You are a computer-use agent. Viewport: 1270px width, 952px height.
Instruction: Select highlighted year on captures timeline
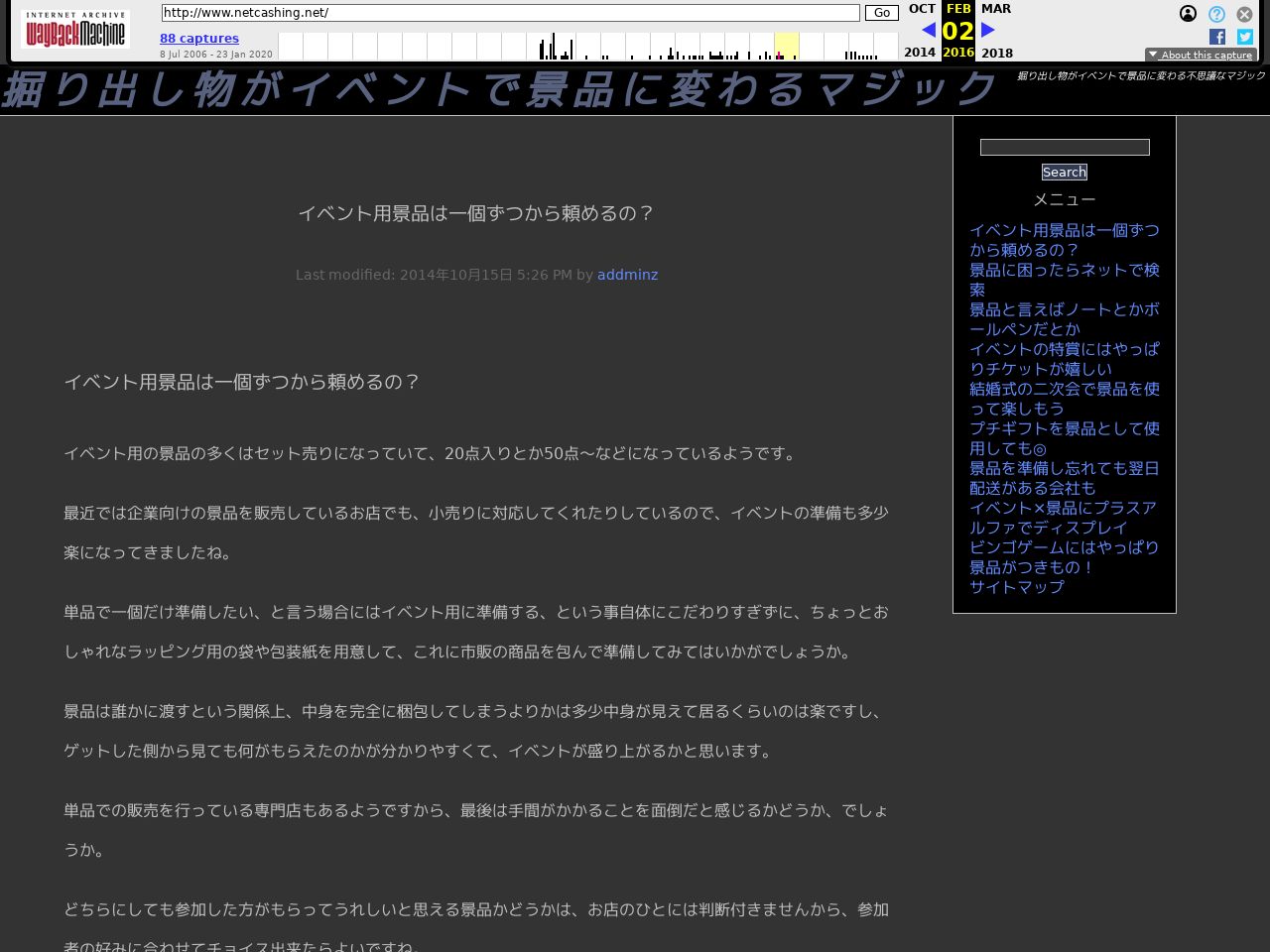[786, 47]
